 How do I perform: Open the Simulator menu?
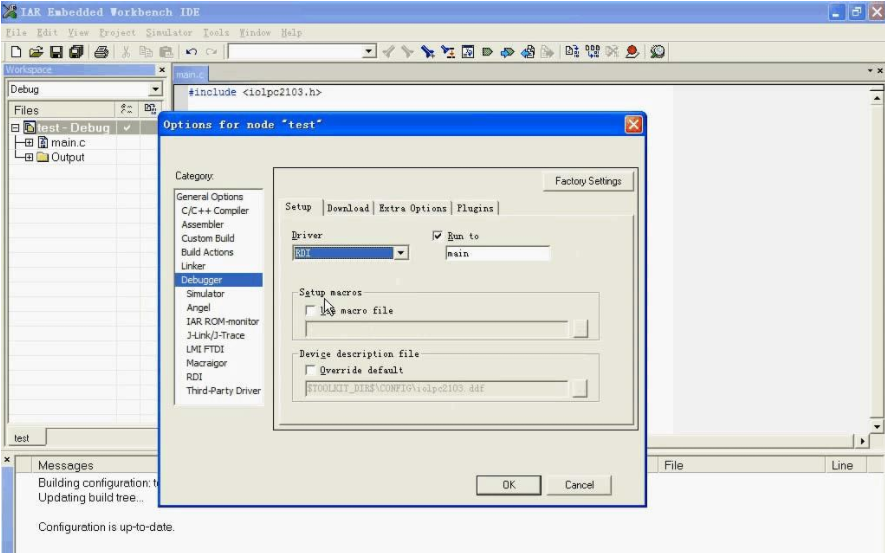(x=169, y=33)
